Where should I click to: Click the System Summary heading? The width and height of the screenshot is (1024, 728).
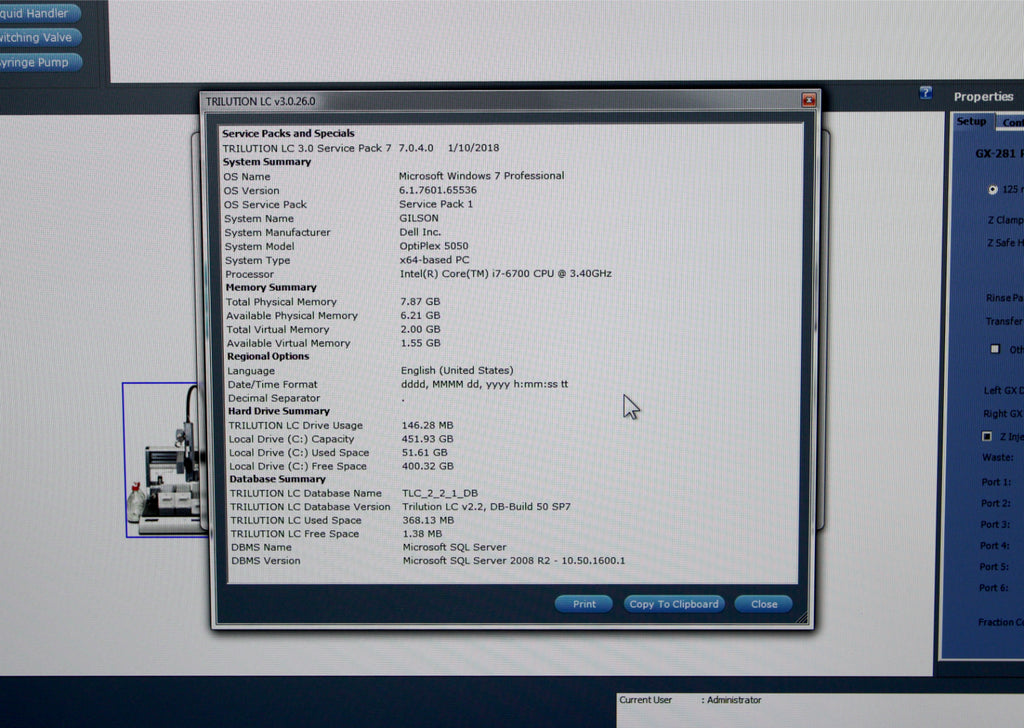(266, 162)
